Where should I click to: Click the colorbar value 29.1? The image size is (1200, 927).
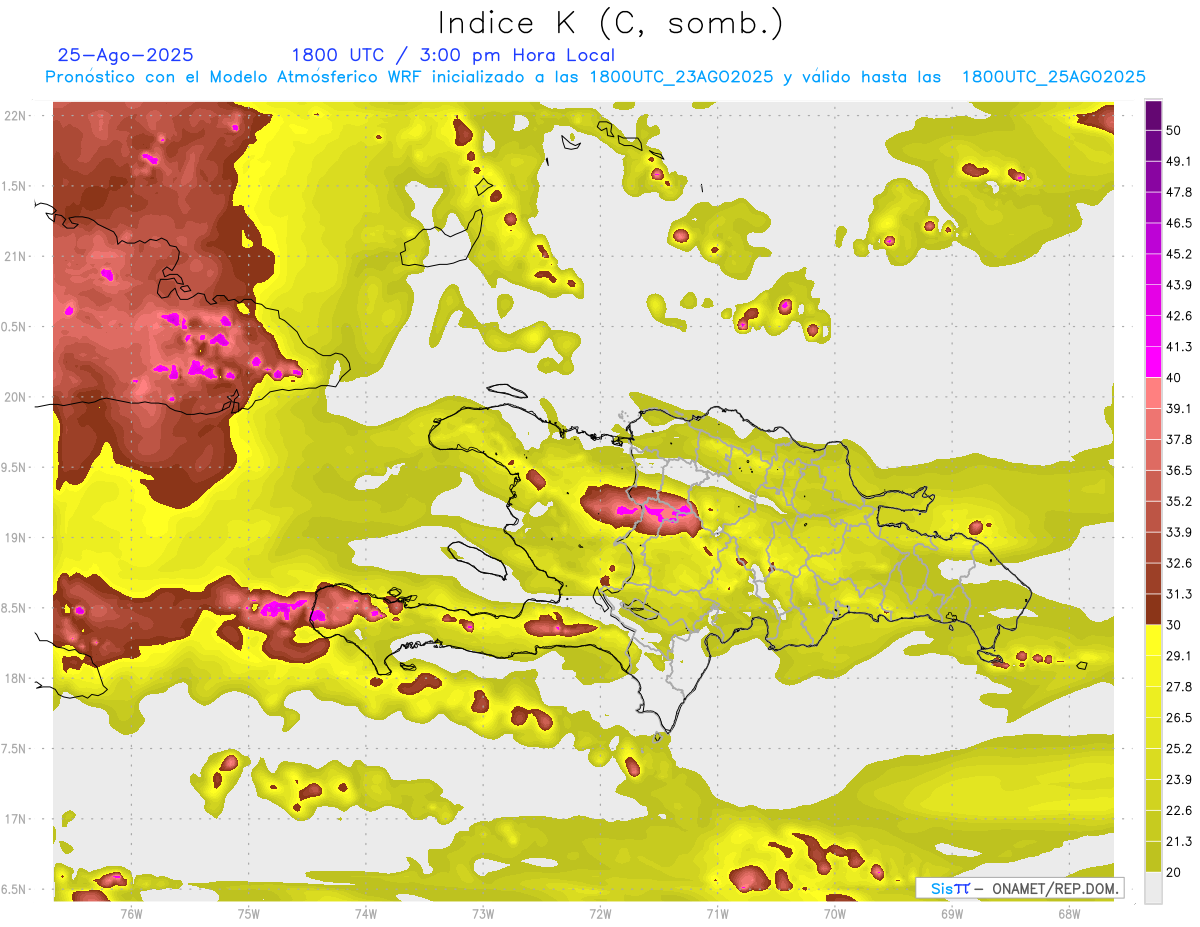[1178, 656]
